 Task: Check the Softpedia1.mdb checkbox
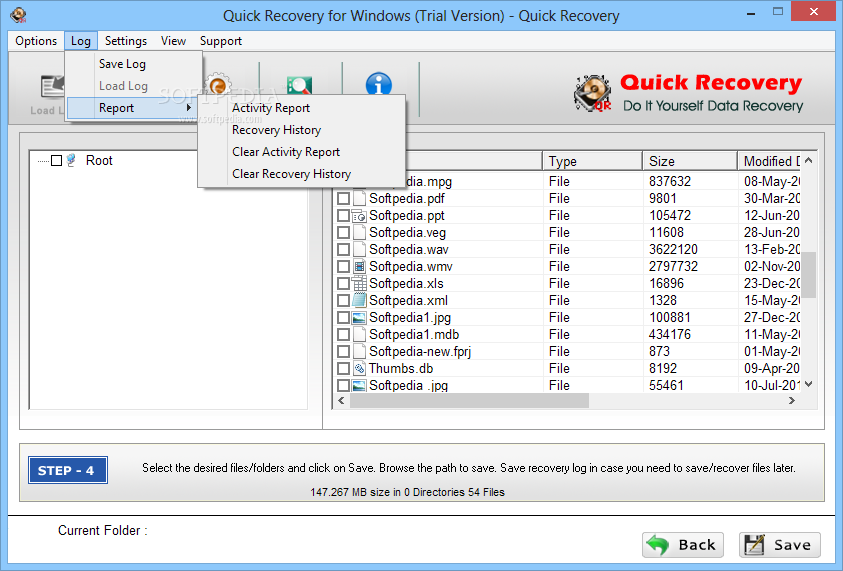[343, 334]
